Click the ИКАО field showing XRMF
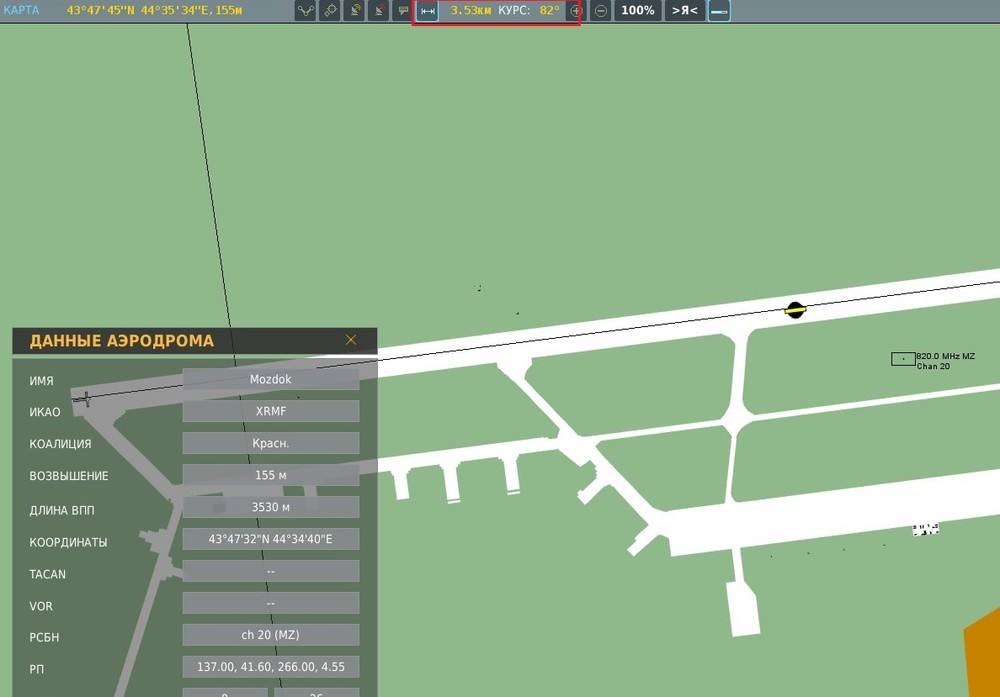This screenshot has height=697, width=1000. [x=270, y=411]
